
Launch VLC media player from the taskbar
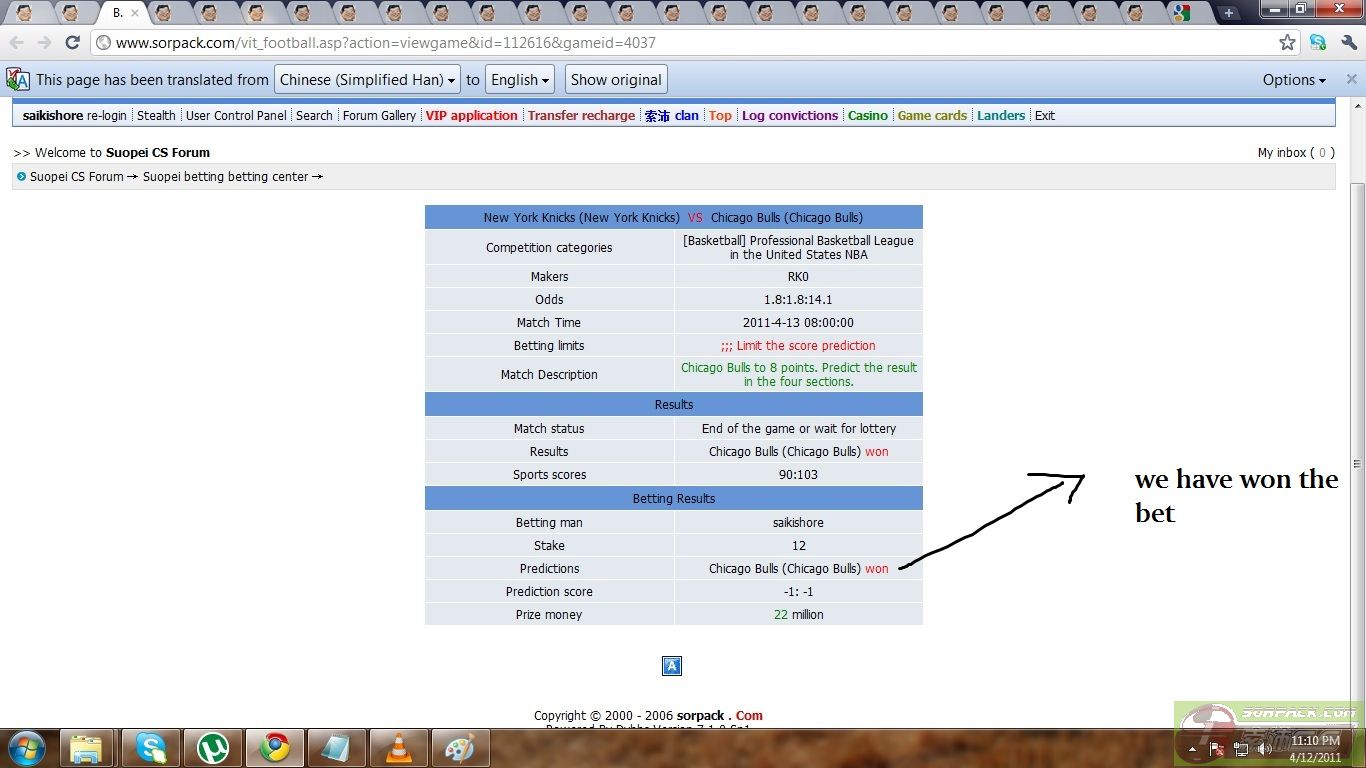click(398, 747)
